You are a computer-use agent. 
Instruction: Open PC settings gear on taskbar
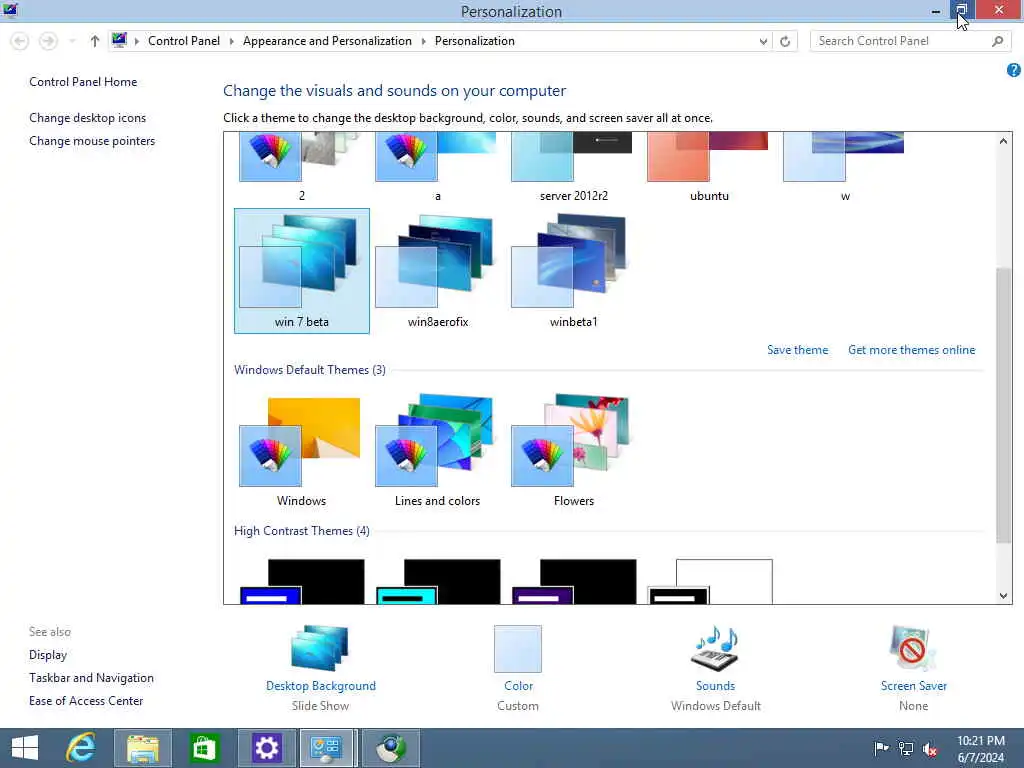[266, 748]
